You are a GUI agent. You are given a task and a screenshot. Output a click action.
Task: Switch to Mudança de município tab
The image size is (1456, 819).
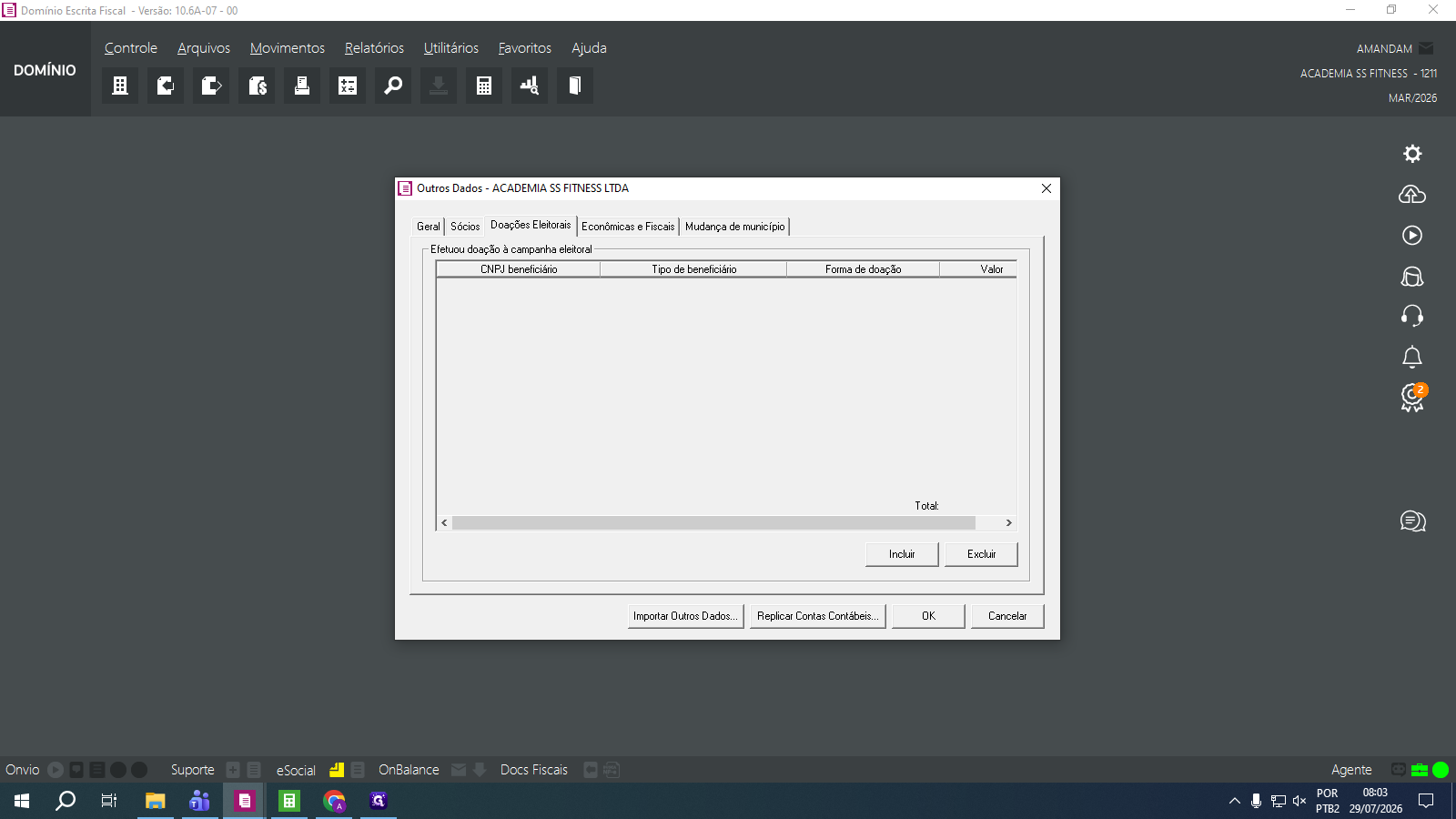[x=734, y=227]
